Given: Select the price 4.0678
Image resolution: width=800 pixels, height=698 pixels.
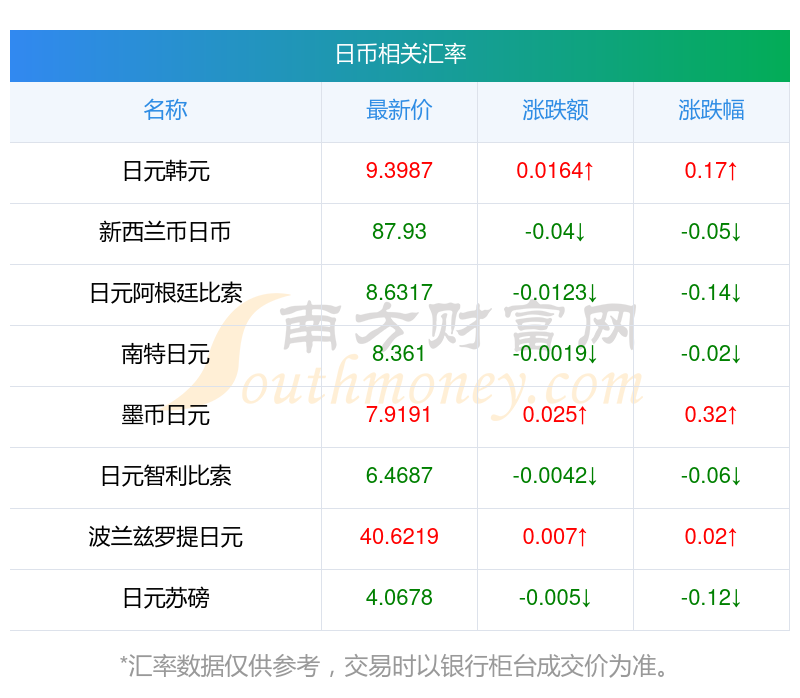Looking at the screenshot, I should click(399, 597).
